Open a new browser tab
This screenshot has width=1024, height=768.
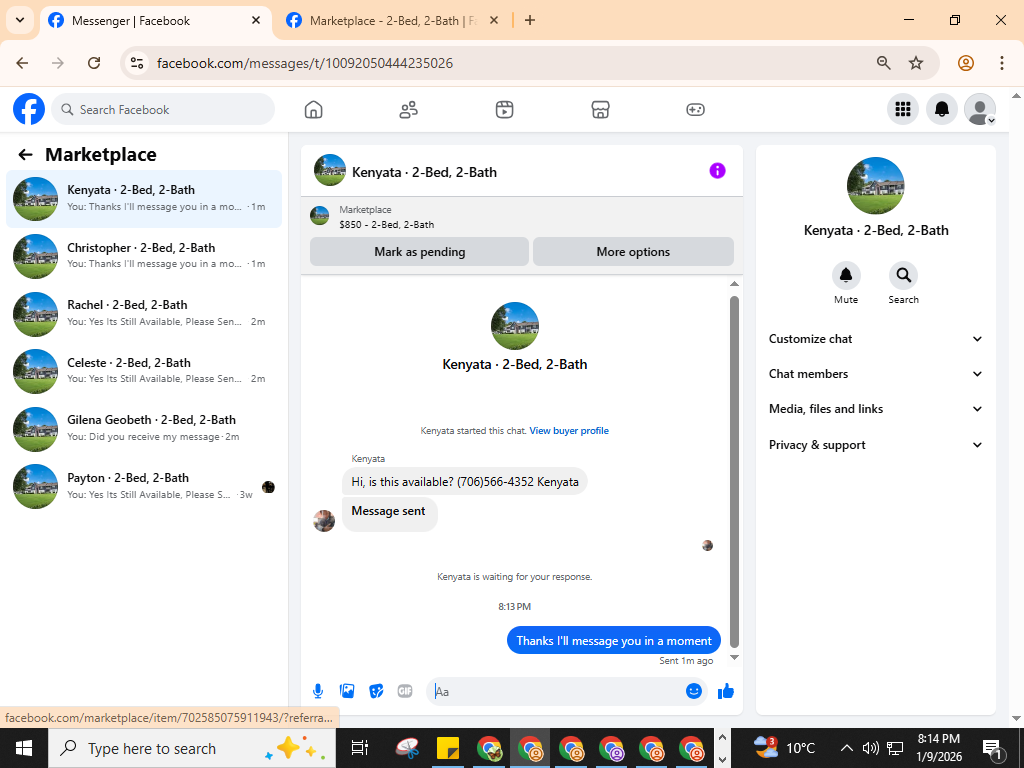click(530, 20)
